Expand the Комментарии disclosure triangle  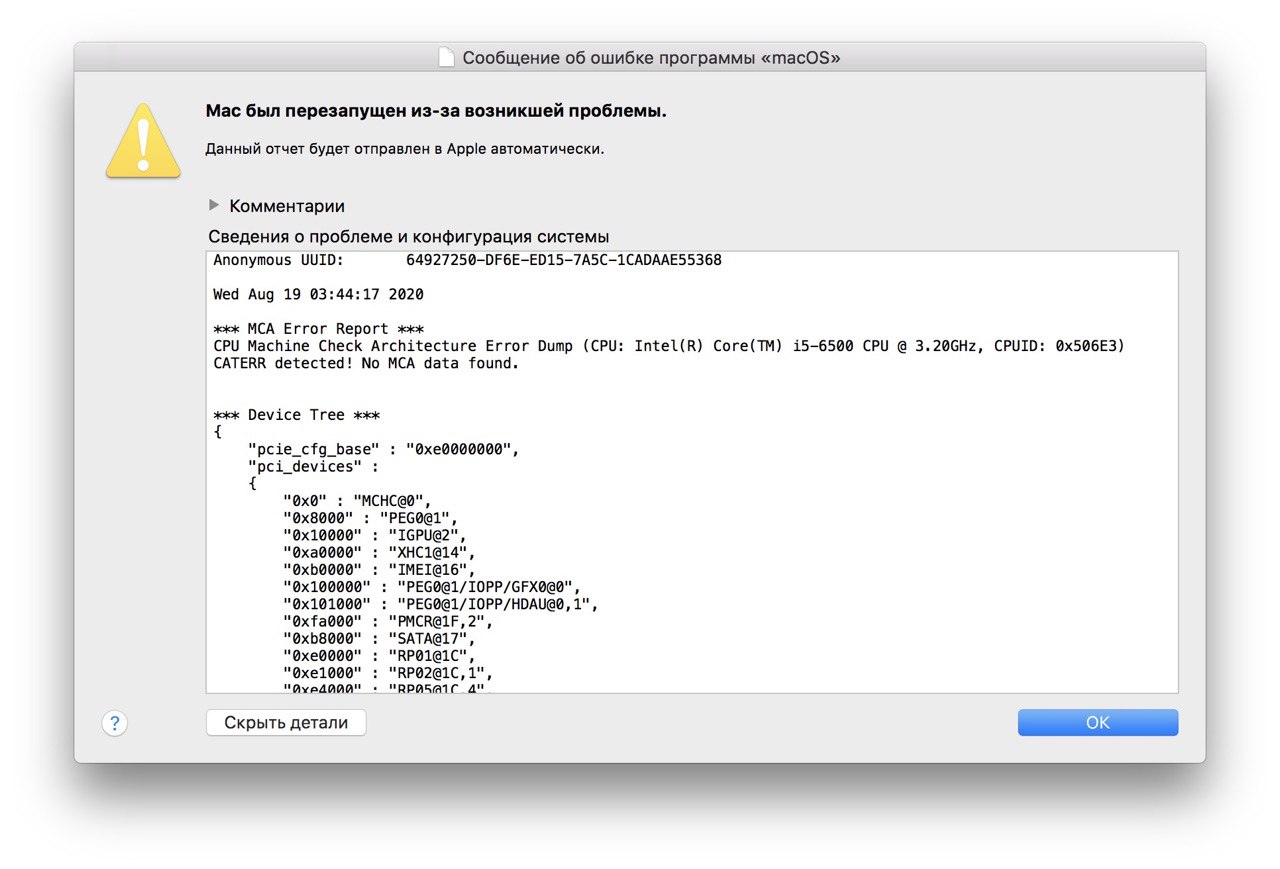(213, 205)
